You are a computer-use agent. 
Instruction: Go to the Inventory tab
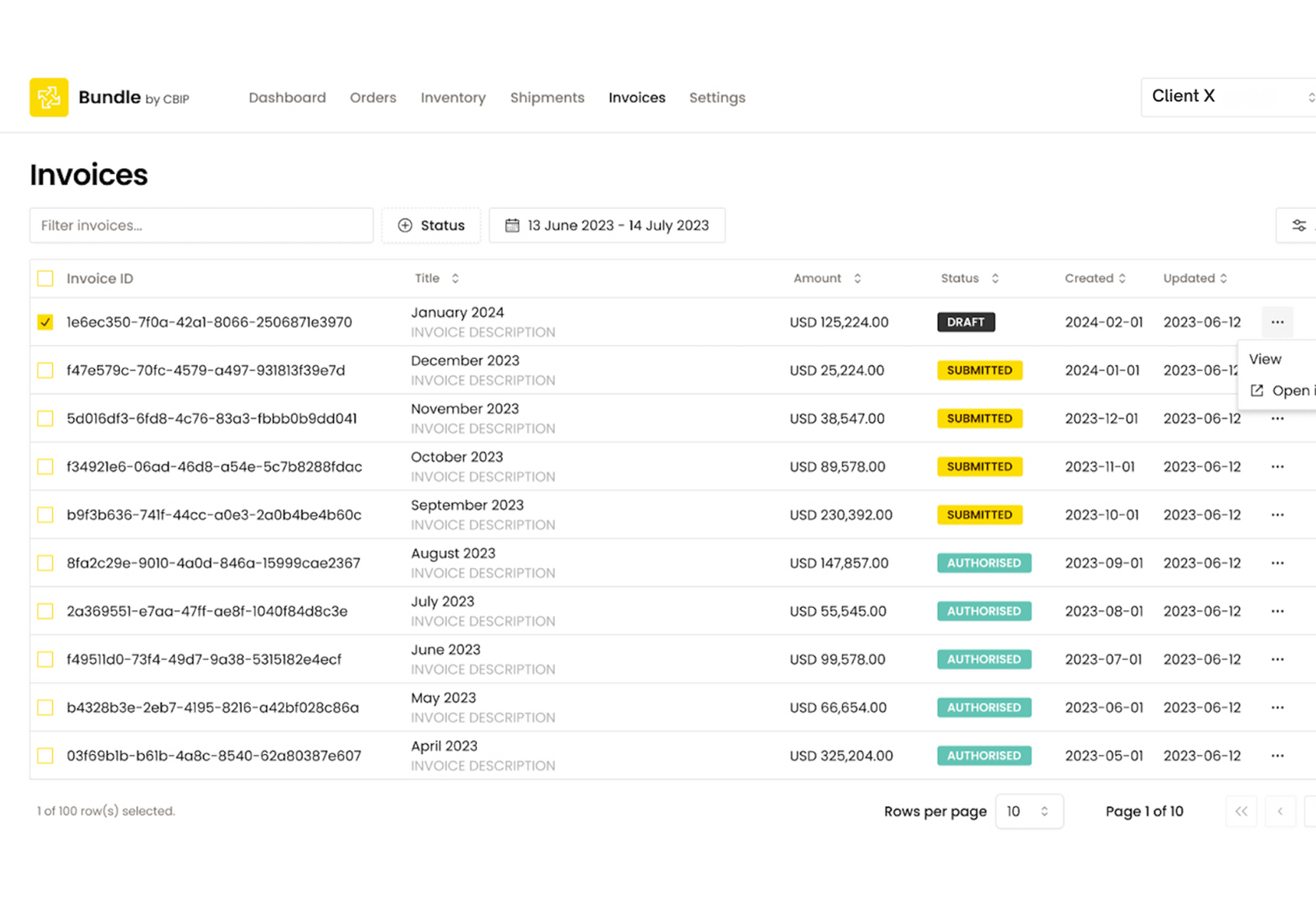453,97
